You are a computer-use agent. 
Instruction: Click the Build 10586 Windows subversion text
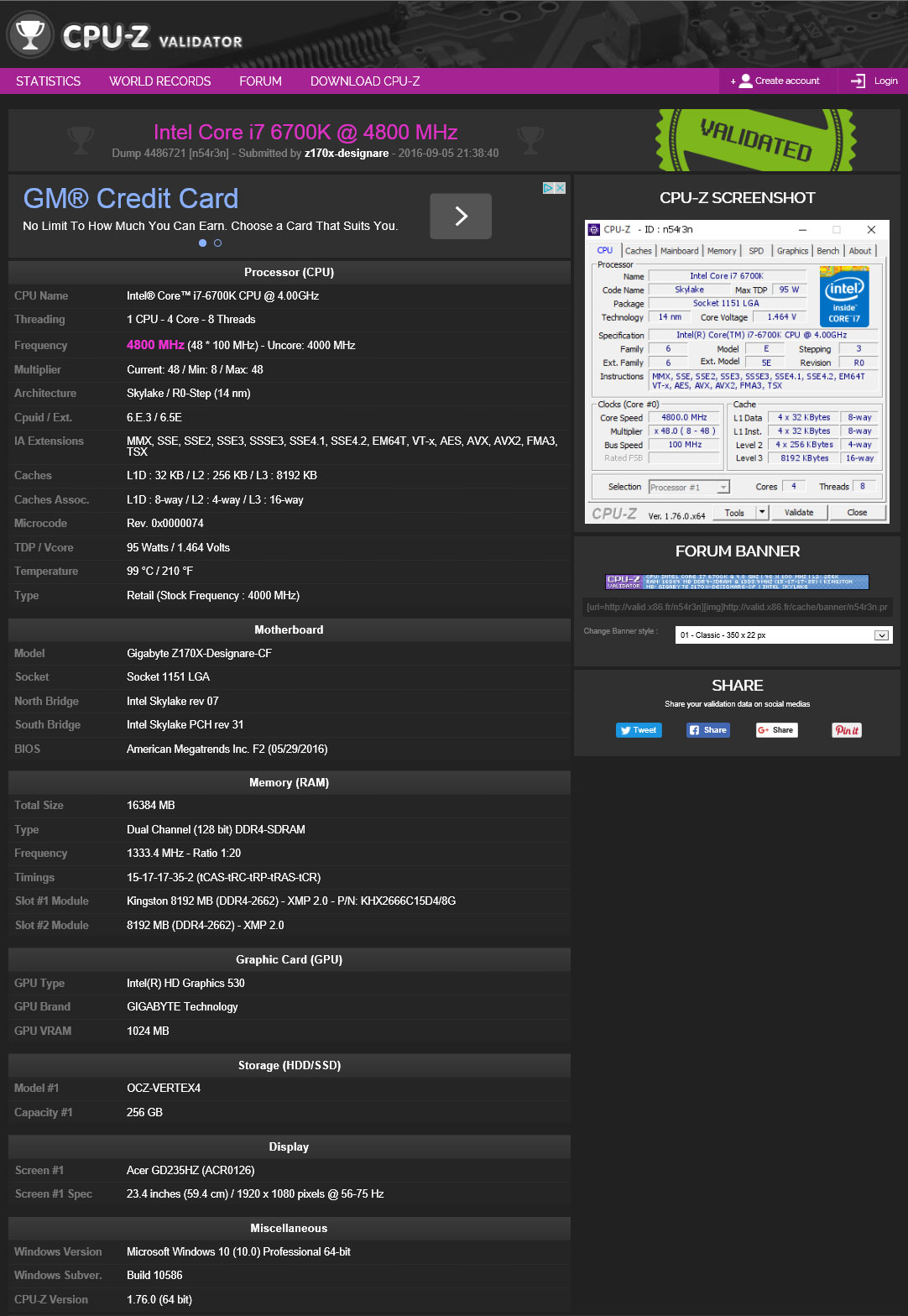click(x=154, y=1276)
